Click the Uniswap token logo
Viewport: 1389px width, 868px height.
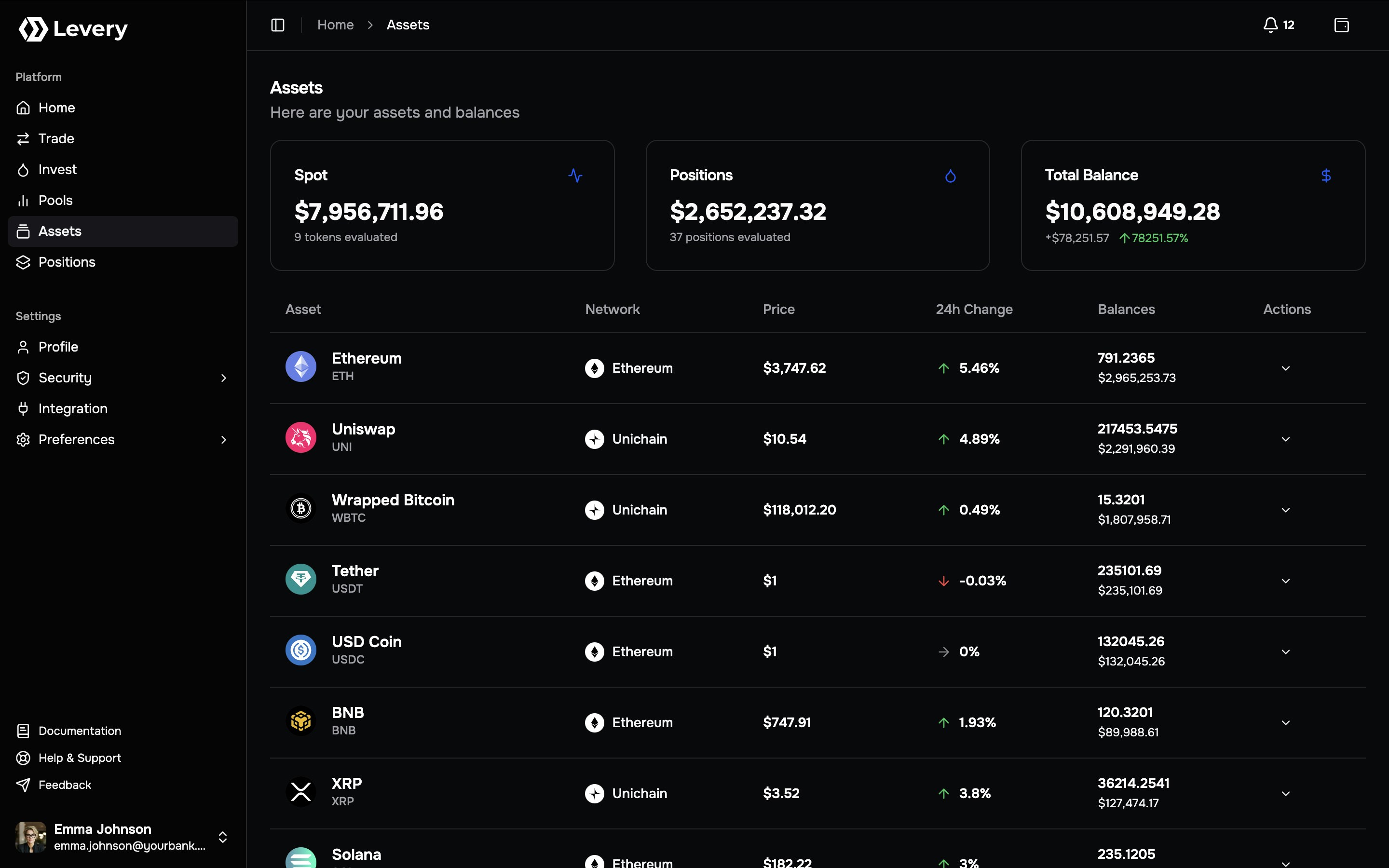[x=301, y=437]
